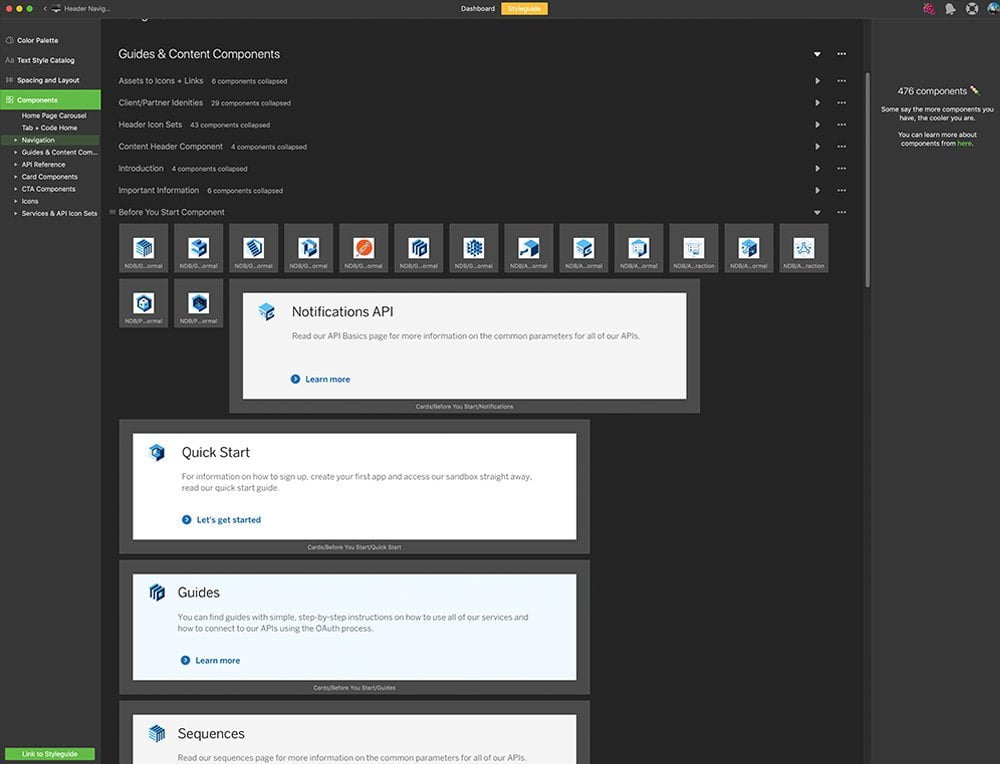Click the back arrow in title bar
This screenshot has width=1000, height=764.
coord(45,8)
